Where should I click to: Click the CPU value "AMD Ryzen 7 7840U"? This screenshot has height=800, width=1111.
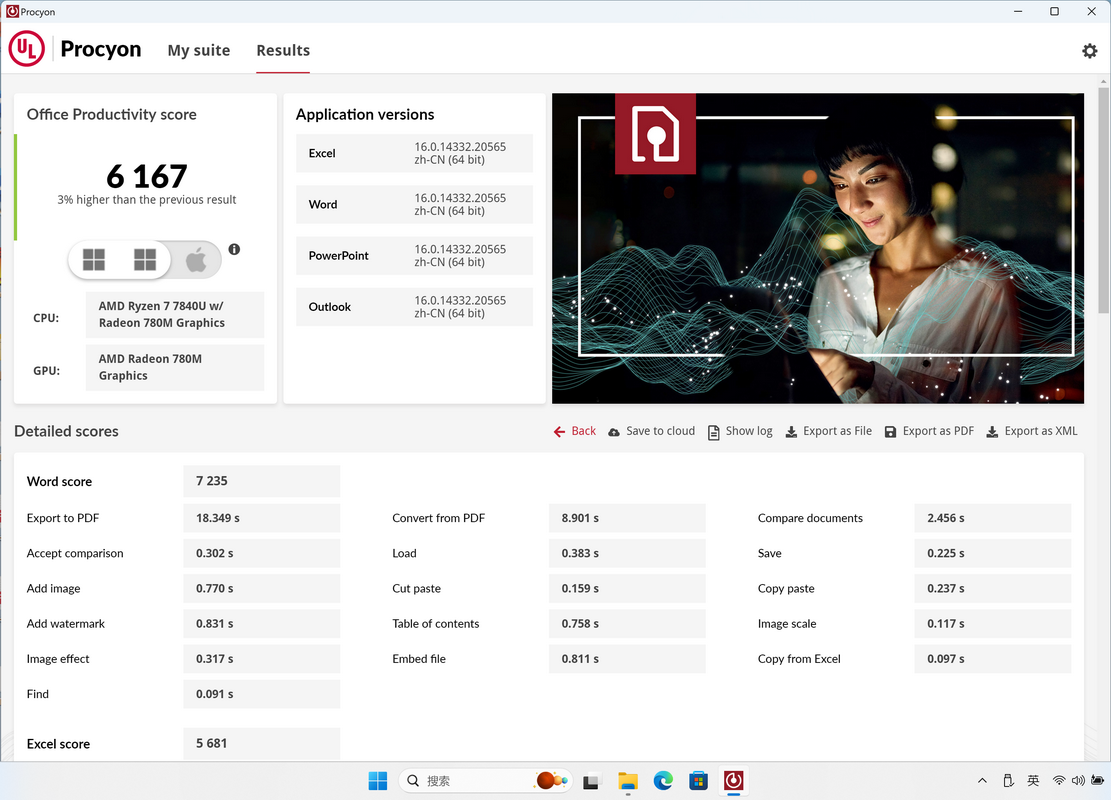[x=175, y=315]
